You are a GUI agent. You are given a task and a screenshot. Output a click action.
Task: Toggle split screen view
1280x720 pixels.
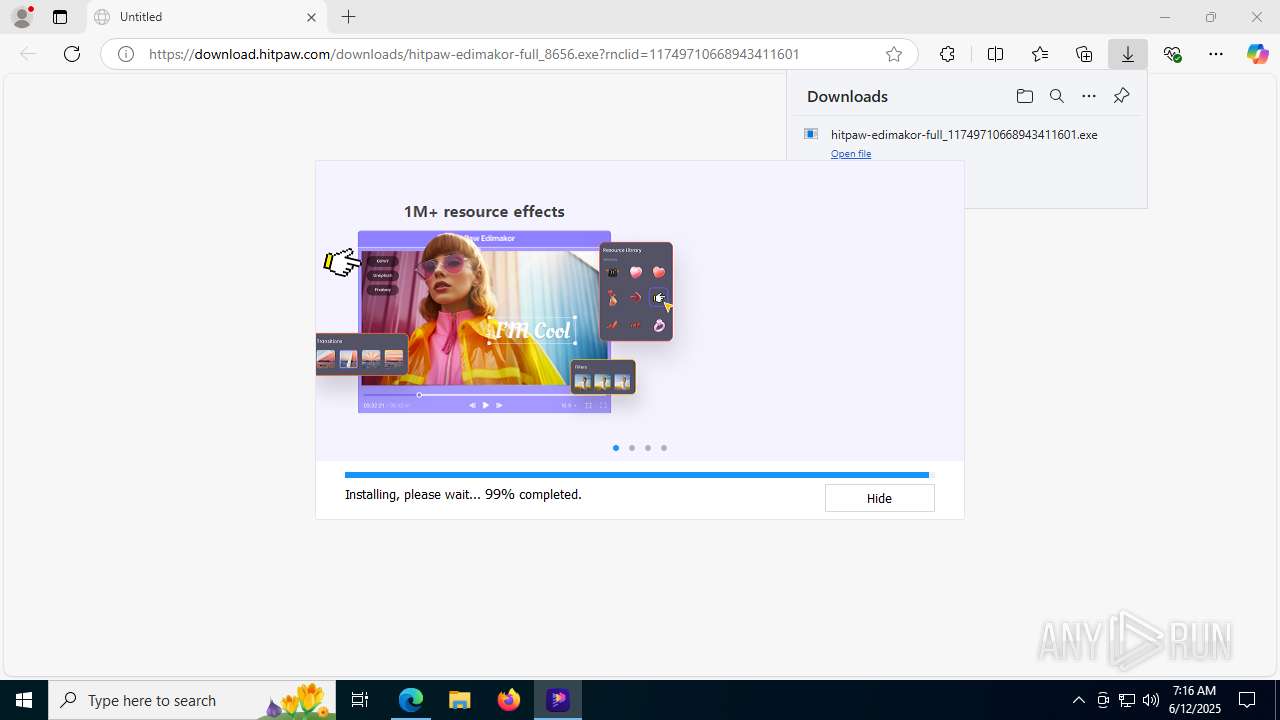coord(995,54)
